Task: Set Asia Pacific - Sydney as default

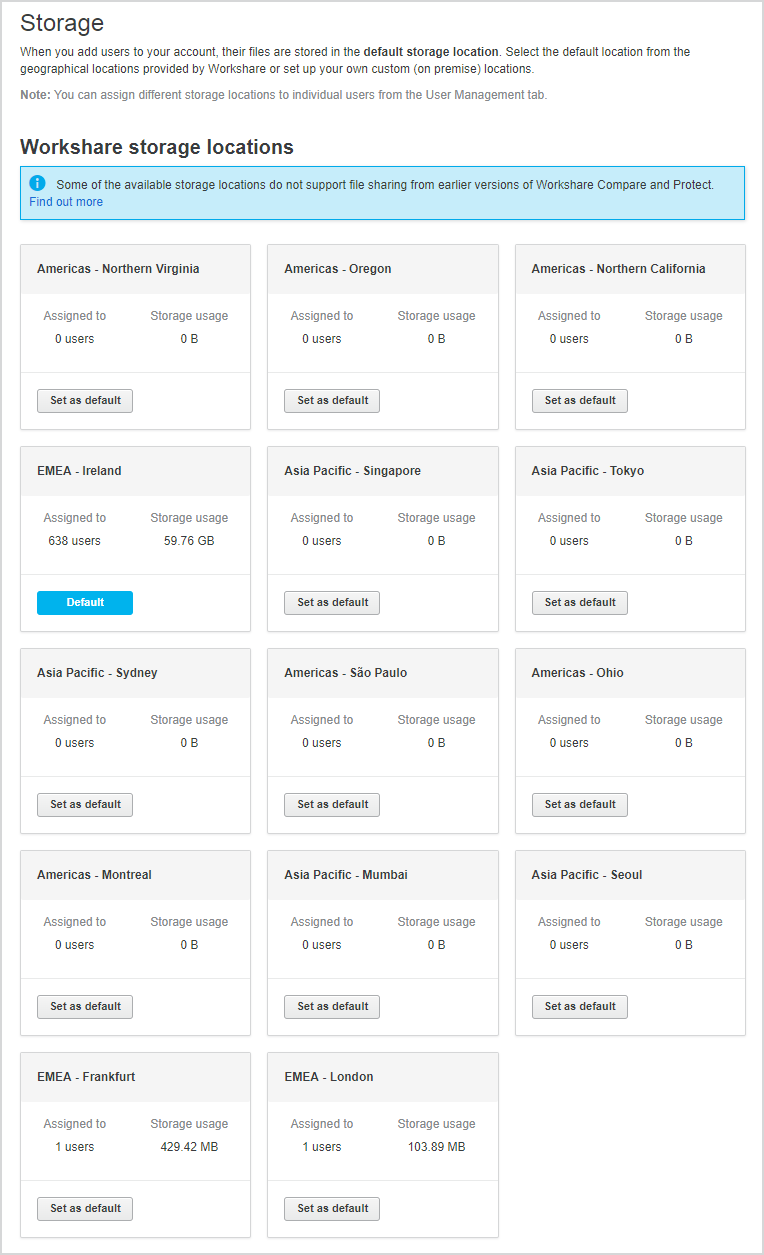Action: [x=85, y=804]
